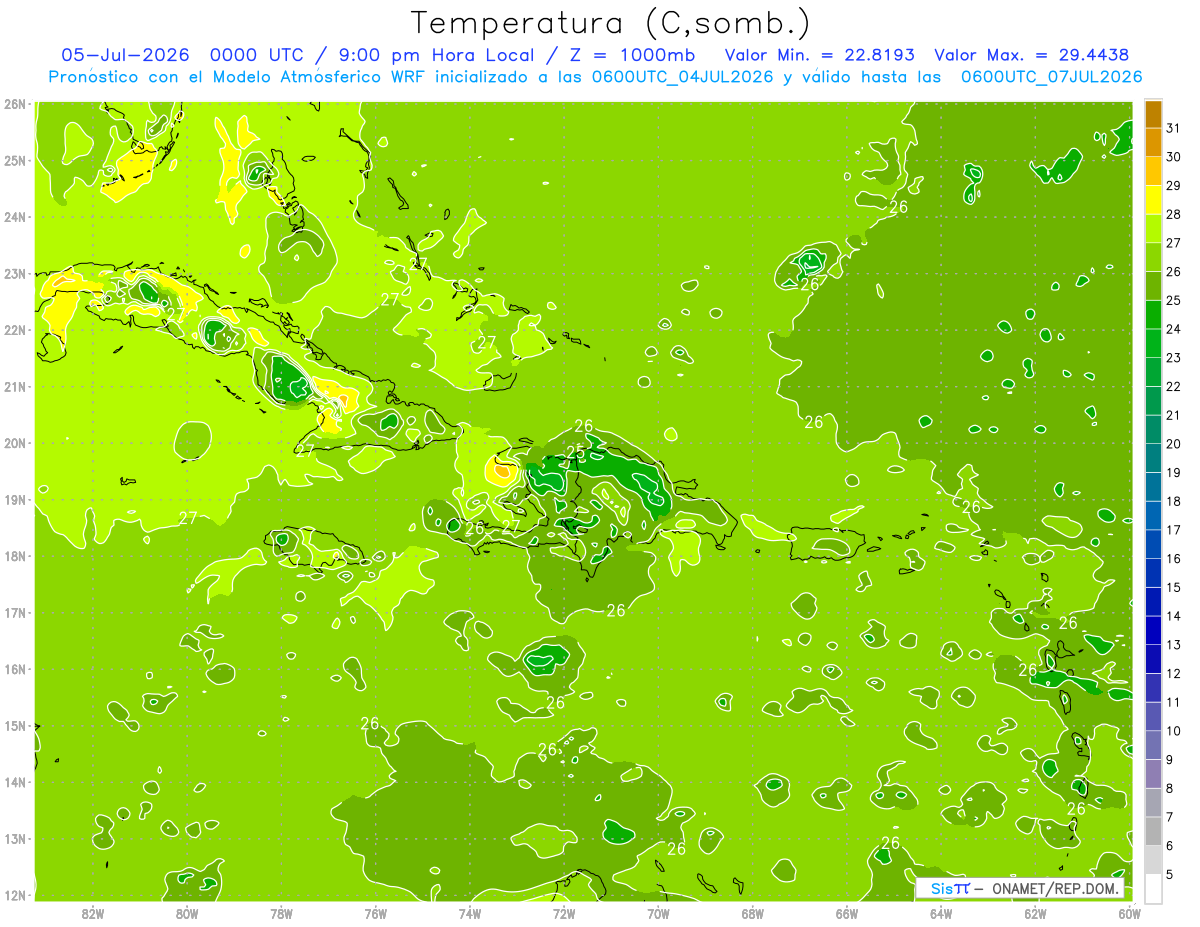Click the 78W longitude axis label

281,913
